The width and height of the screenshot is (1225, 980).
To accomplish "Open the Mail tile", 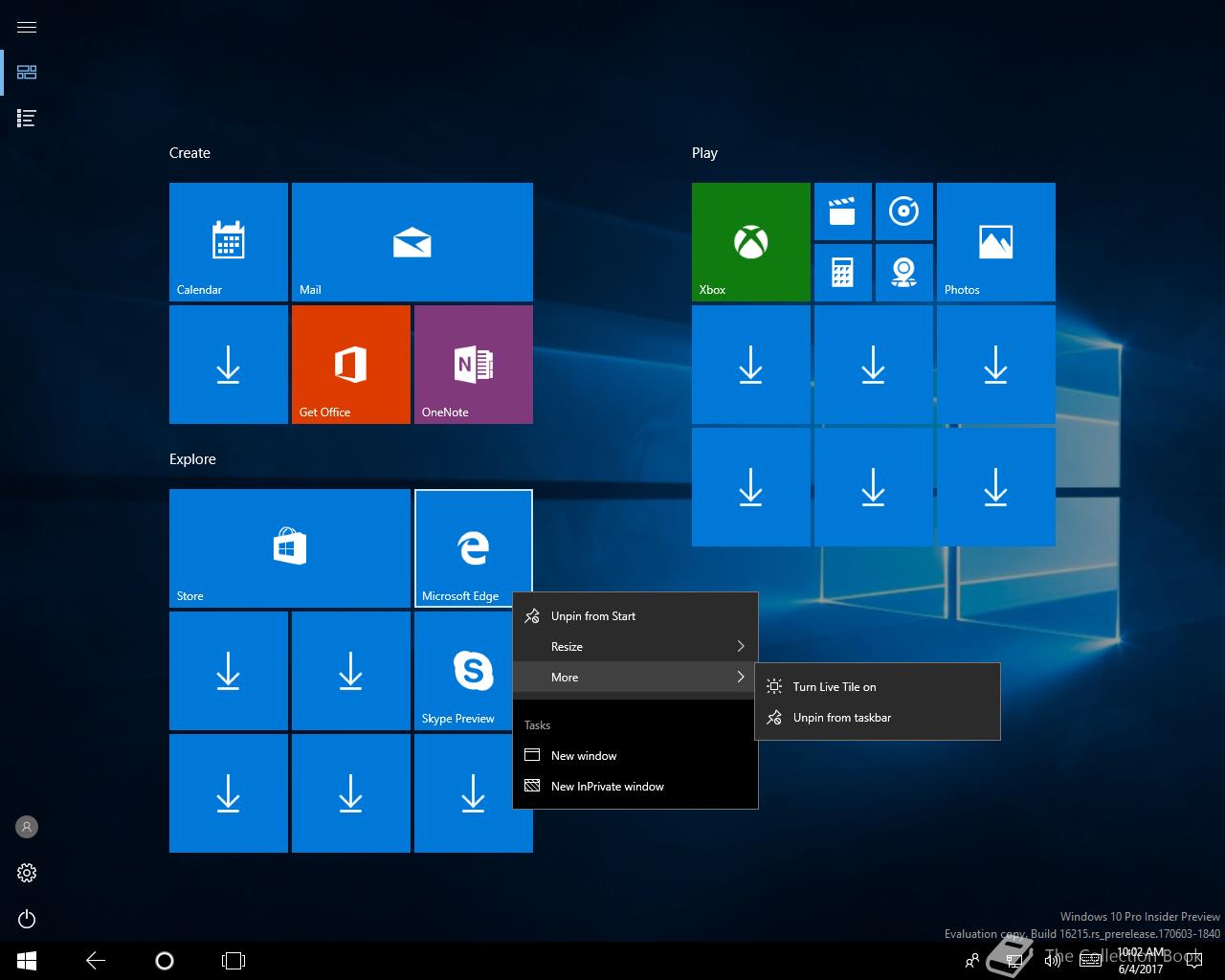I will [x=412, y=242].
